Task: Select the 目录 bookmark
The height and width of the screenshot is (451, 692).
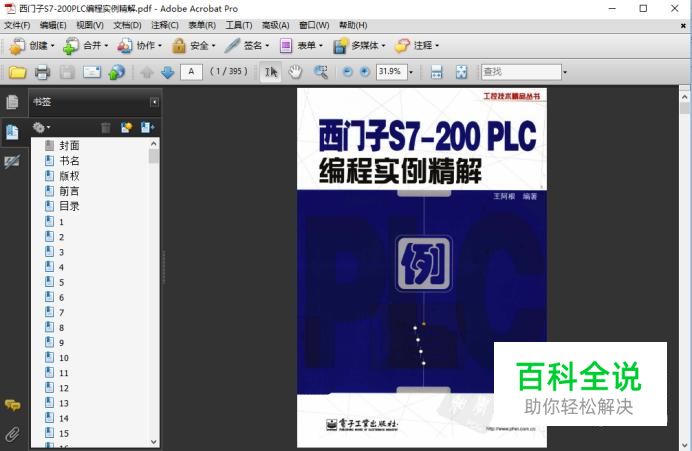Action: pos(69,206)
